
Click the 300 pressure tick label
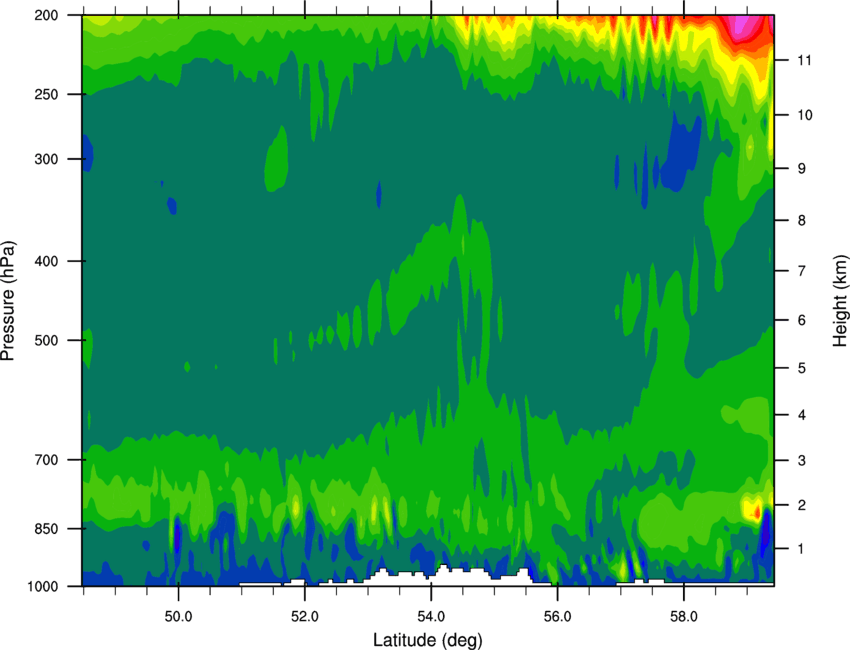[x=46, y=159]
